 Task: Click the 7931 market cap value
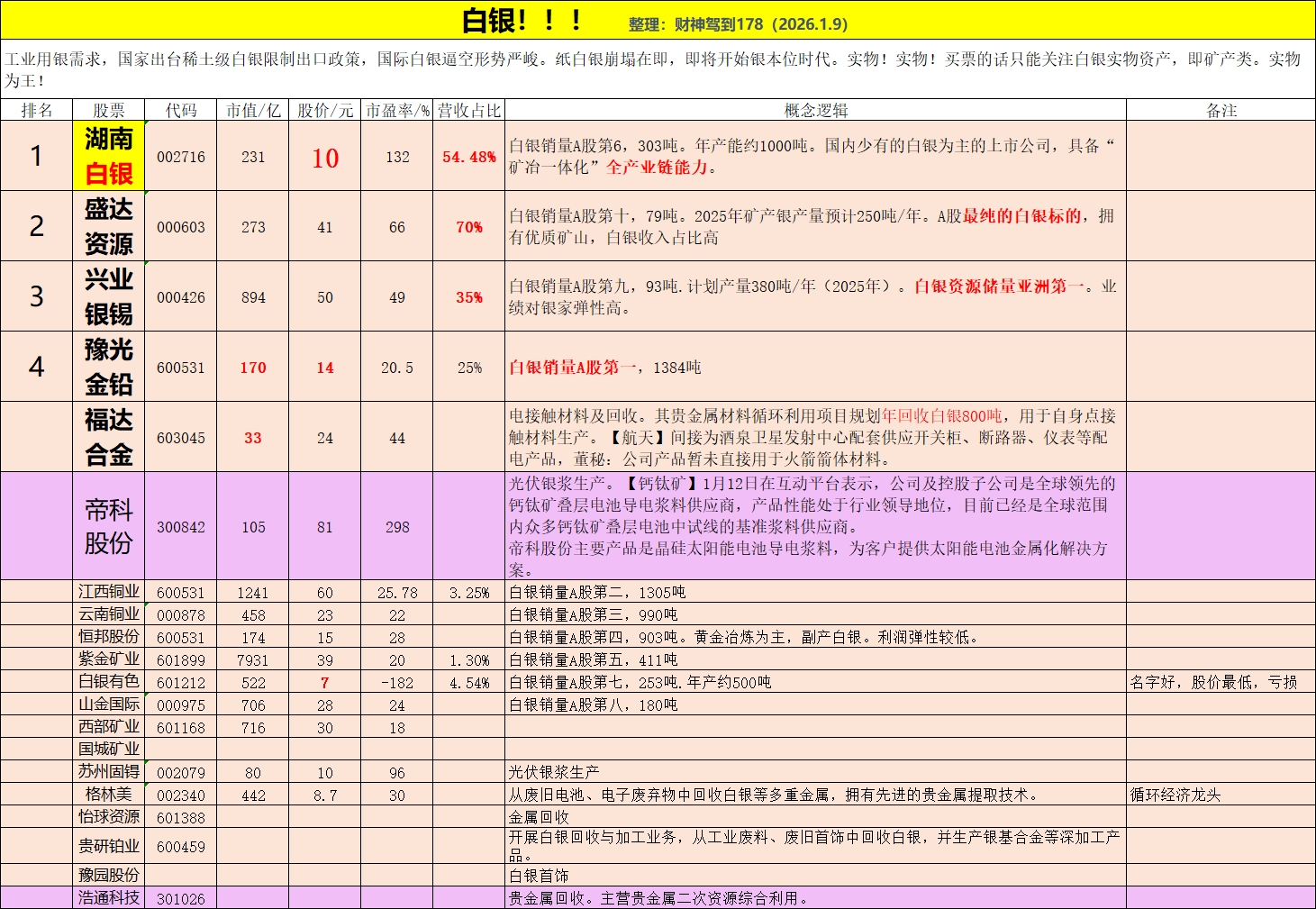253,660
